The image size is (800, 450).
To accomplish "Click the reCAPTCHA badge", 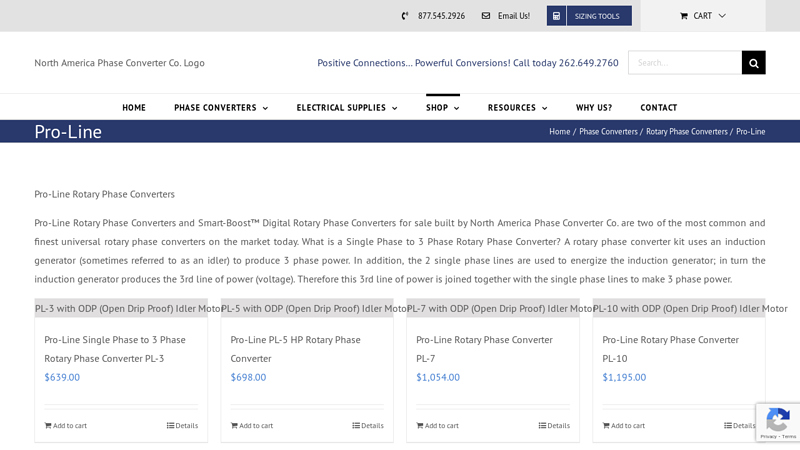I will [778, 422].
